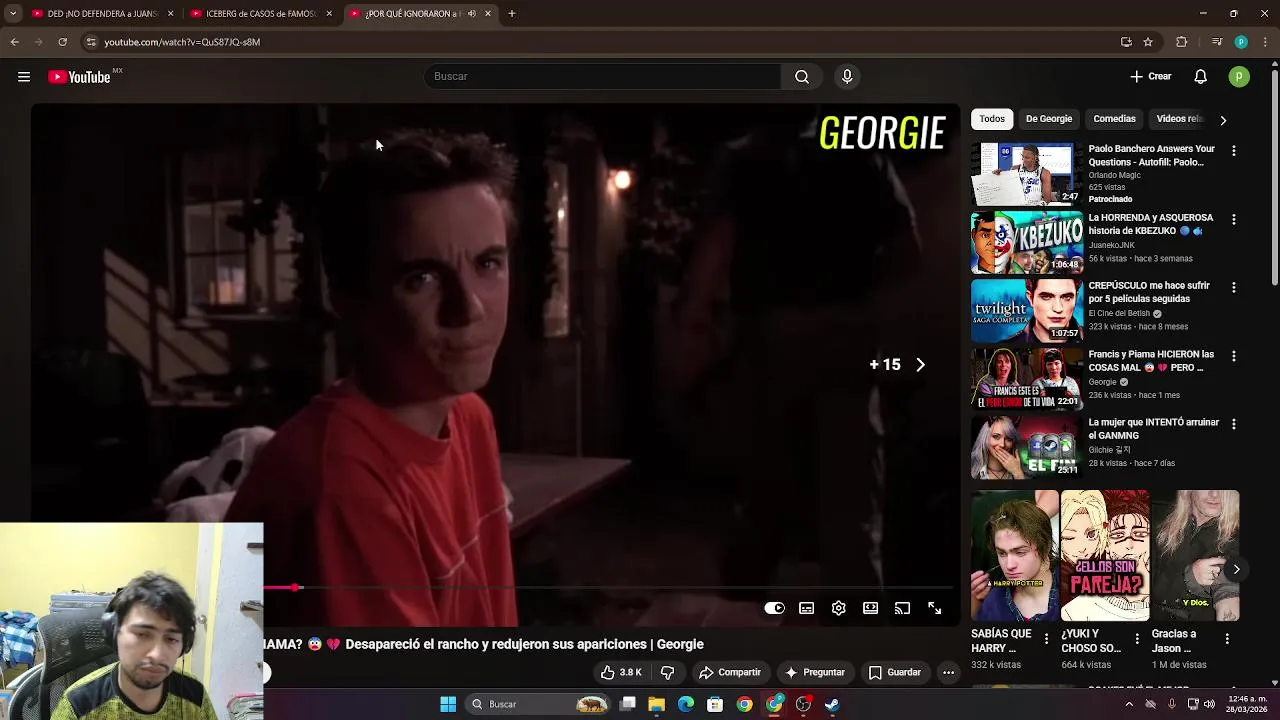Save the video with Guardar
1280x720 pixels.
(x=895, y=673)
